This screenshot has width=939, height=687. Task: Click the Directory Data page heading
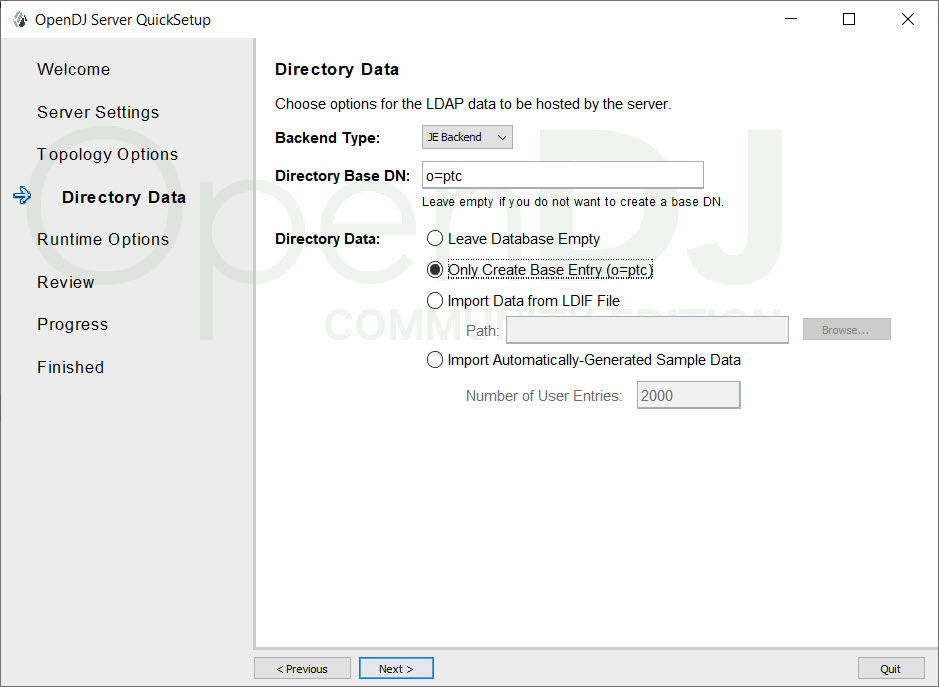(337, 69)
